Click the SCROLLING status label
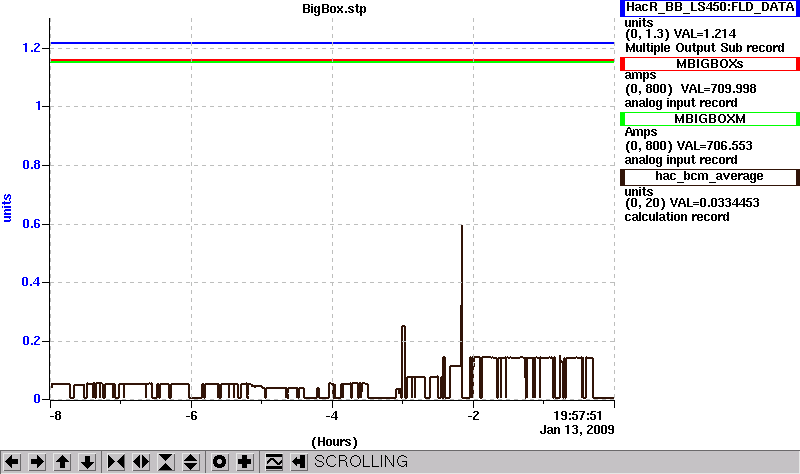800x474 pixels. point(361,461)
